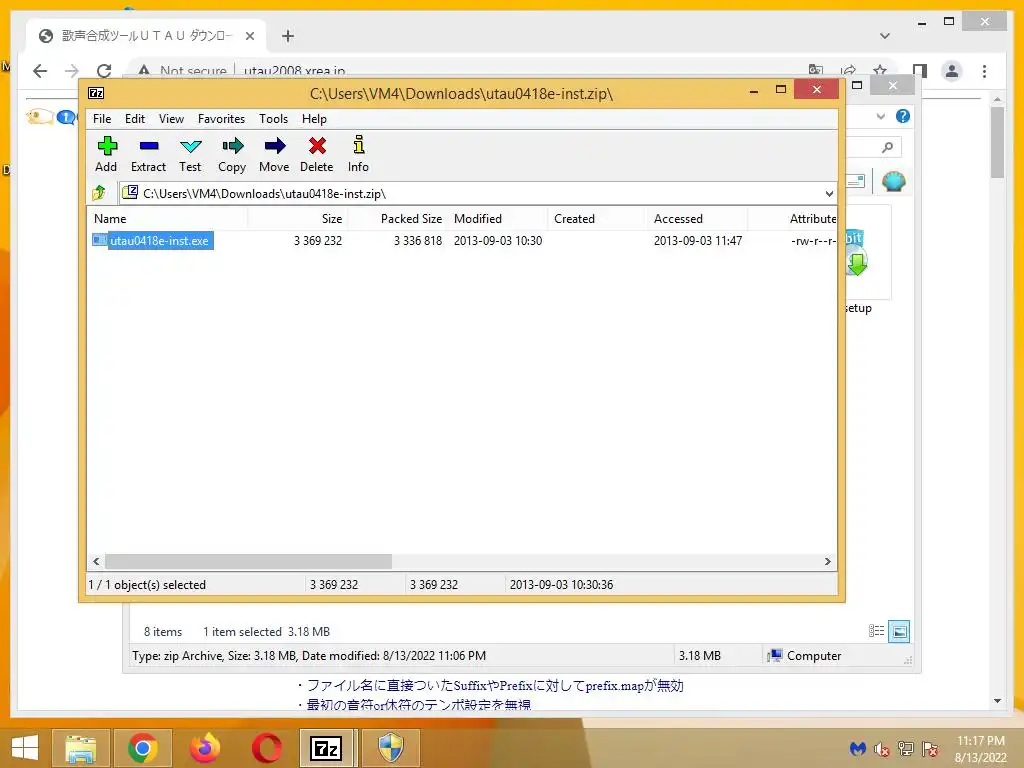Viewport: 1024px width, 768px height.
Task: Click the security shield taskbar icon
Action: click(391, 748)
